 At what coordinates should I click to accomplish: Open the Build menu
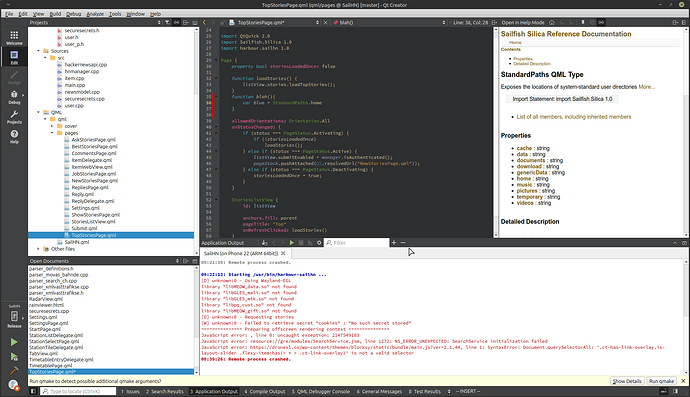(55, 14)
